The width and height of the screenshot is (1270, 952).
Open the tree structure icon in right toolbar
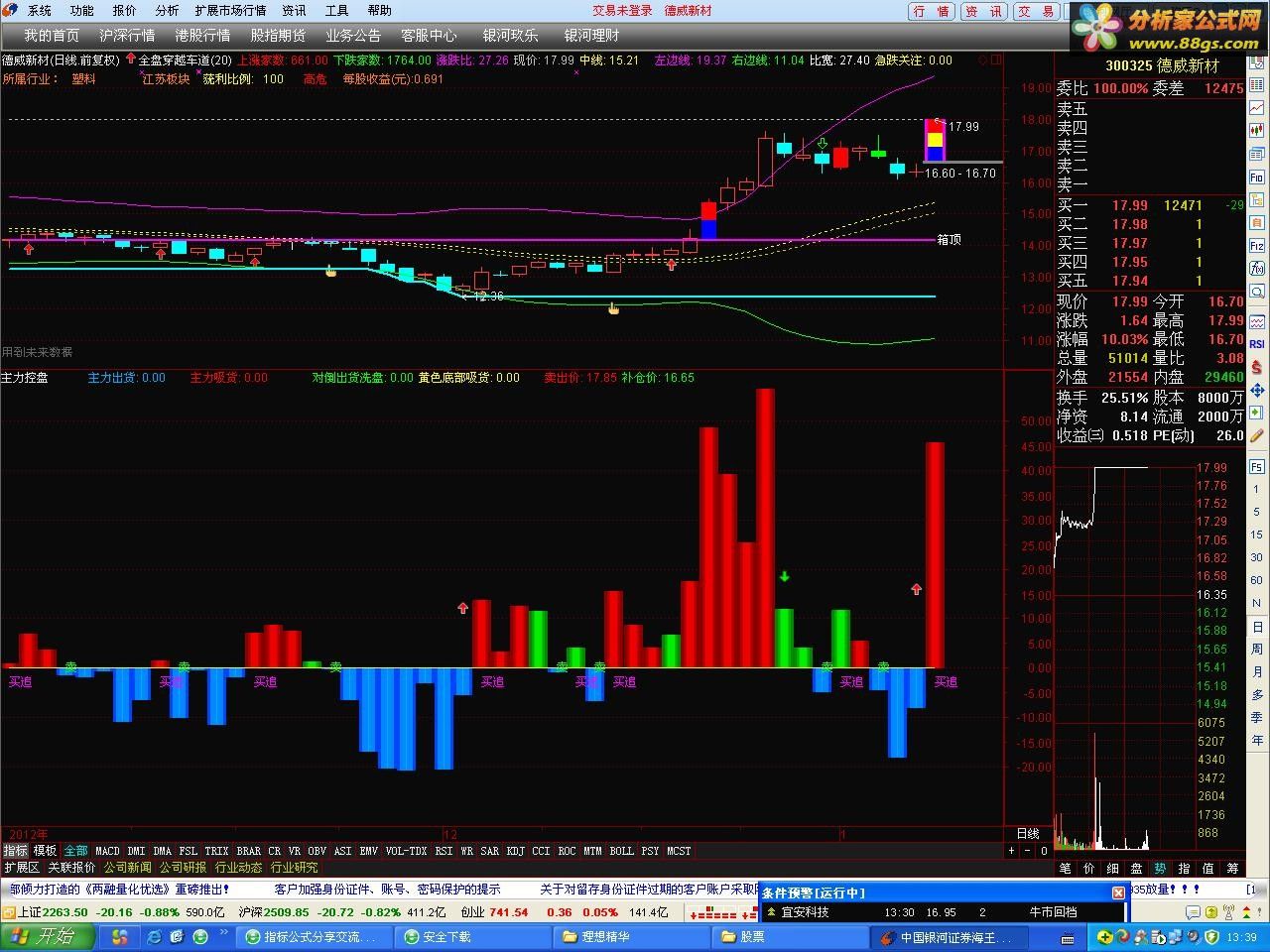pos(1257,200)
